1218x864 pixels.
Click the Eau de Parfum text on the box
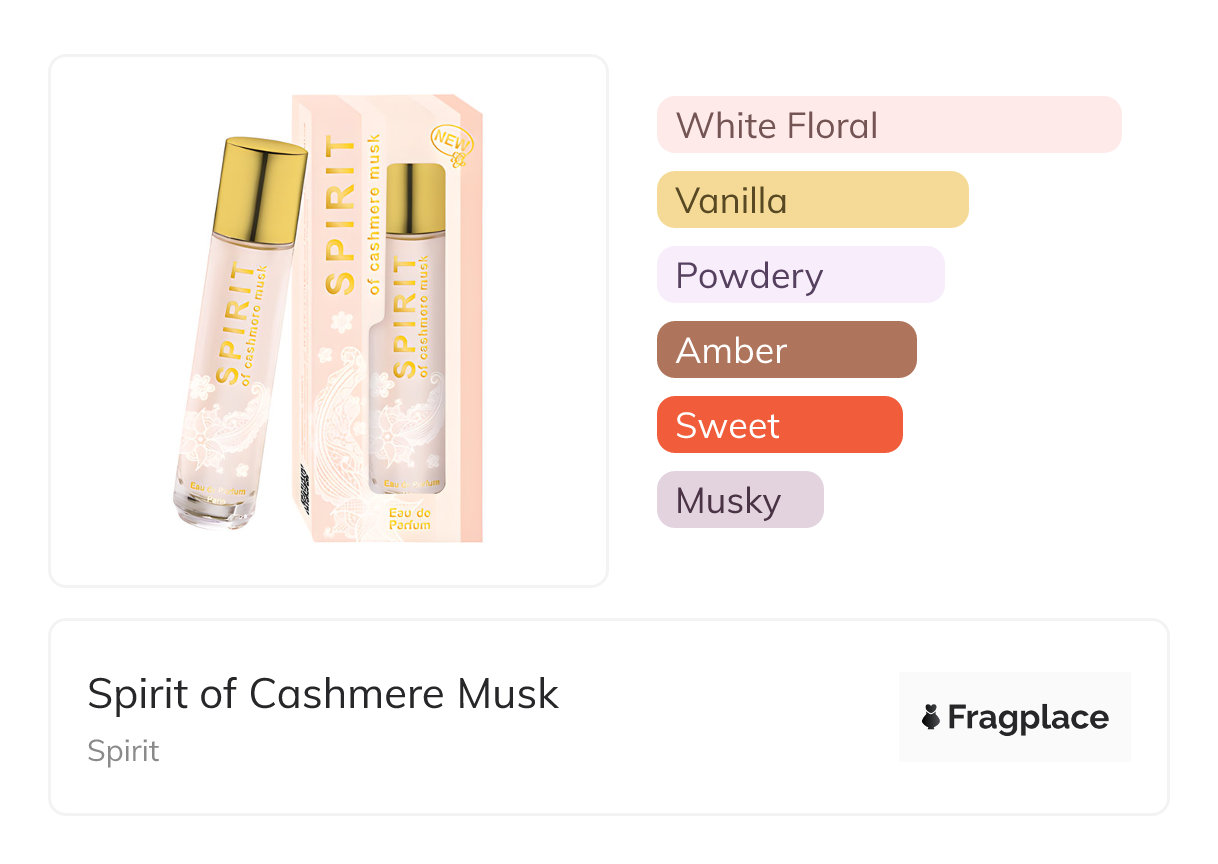(x=411, y=518)
